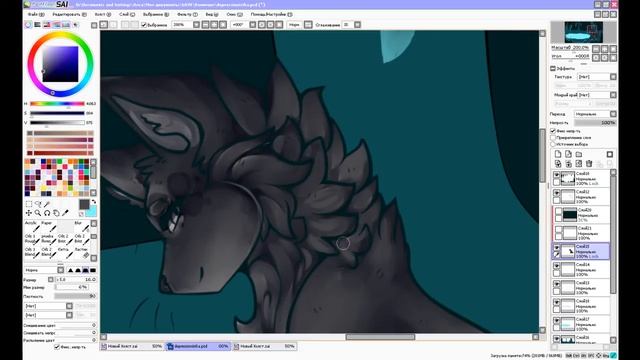Open the Холст menu

pos(102,14)
